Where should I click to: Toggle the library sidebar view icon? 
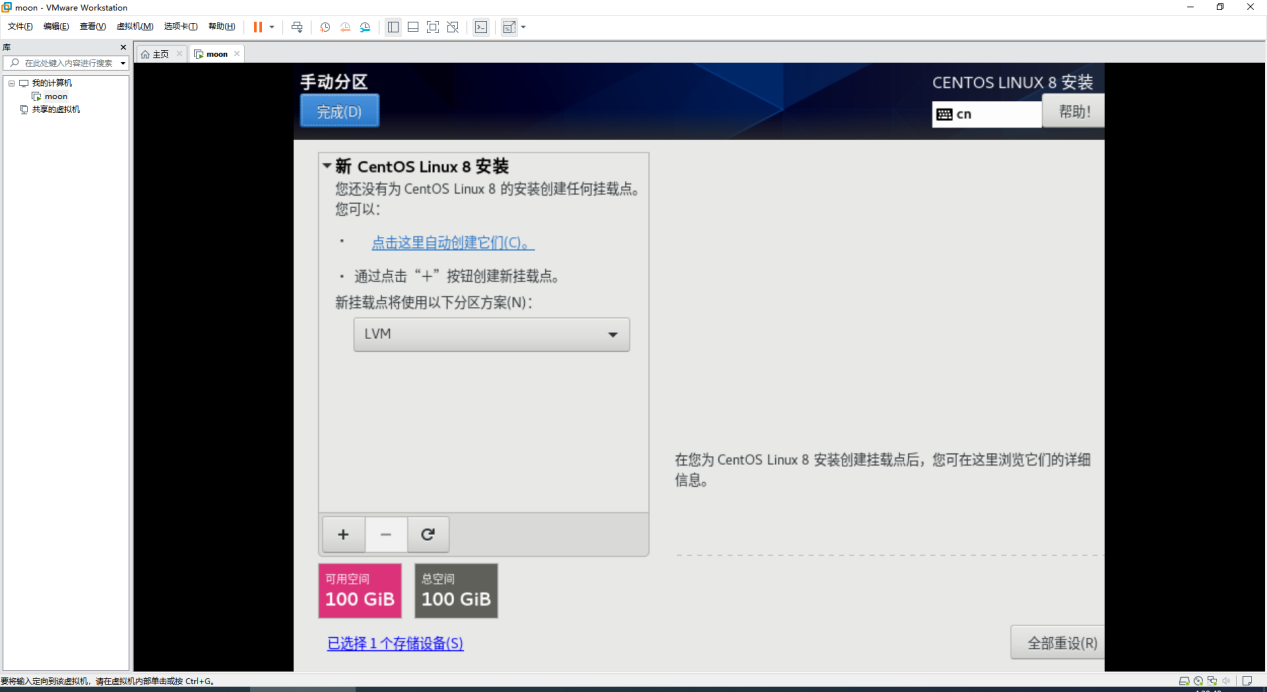click(393, 27)
